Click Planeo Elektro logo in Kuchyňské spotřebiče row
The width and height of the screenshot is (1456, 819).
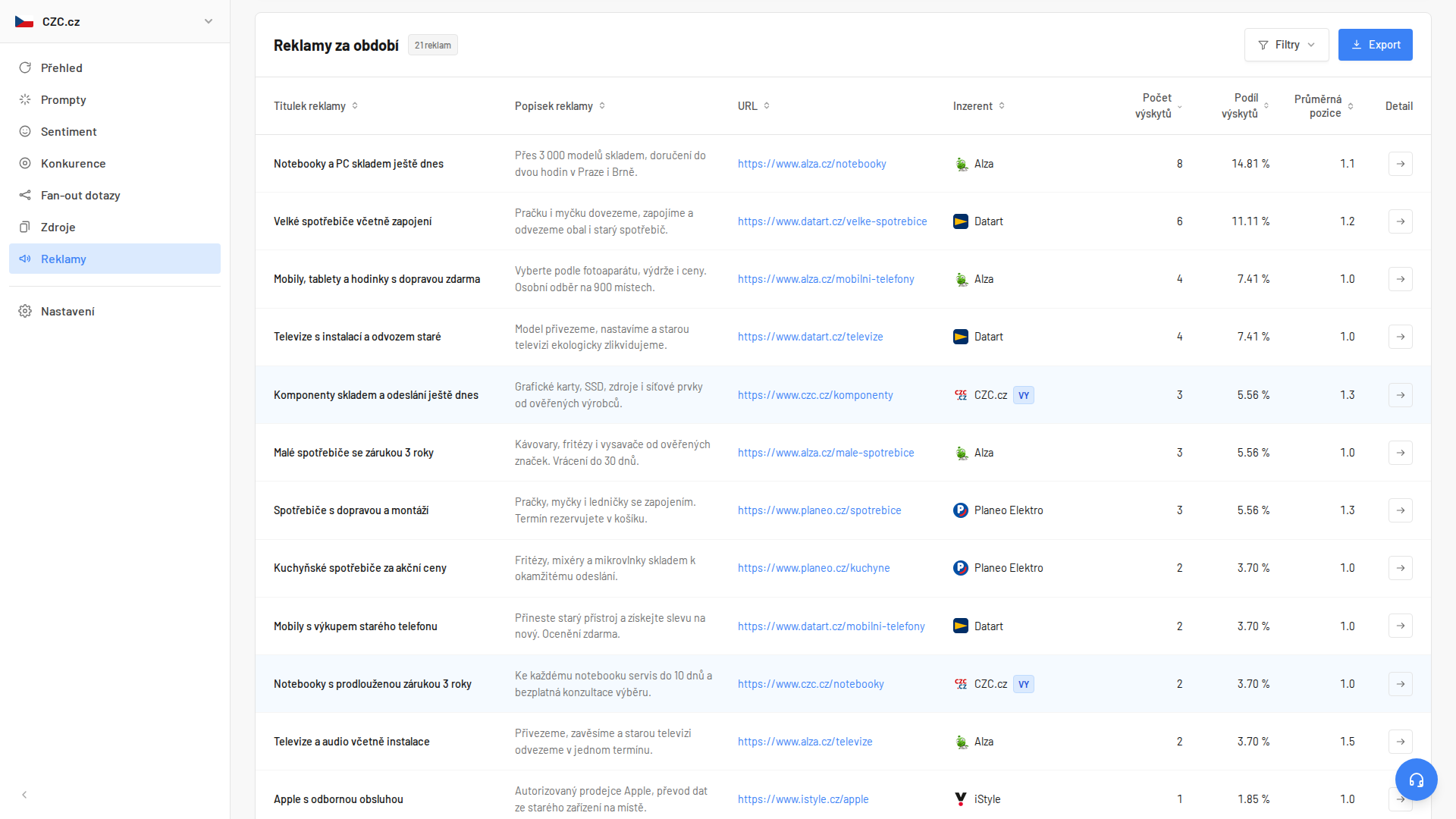coord(961,568)
